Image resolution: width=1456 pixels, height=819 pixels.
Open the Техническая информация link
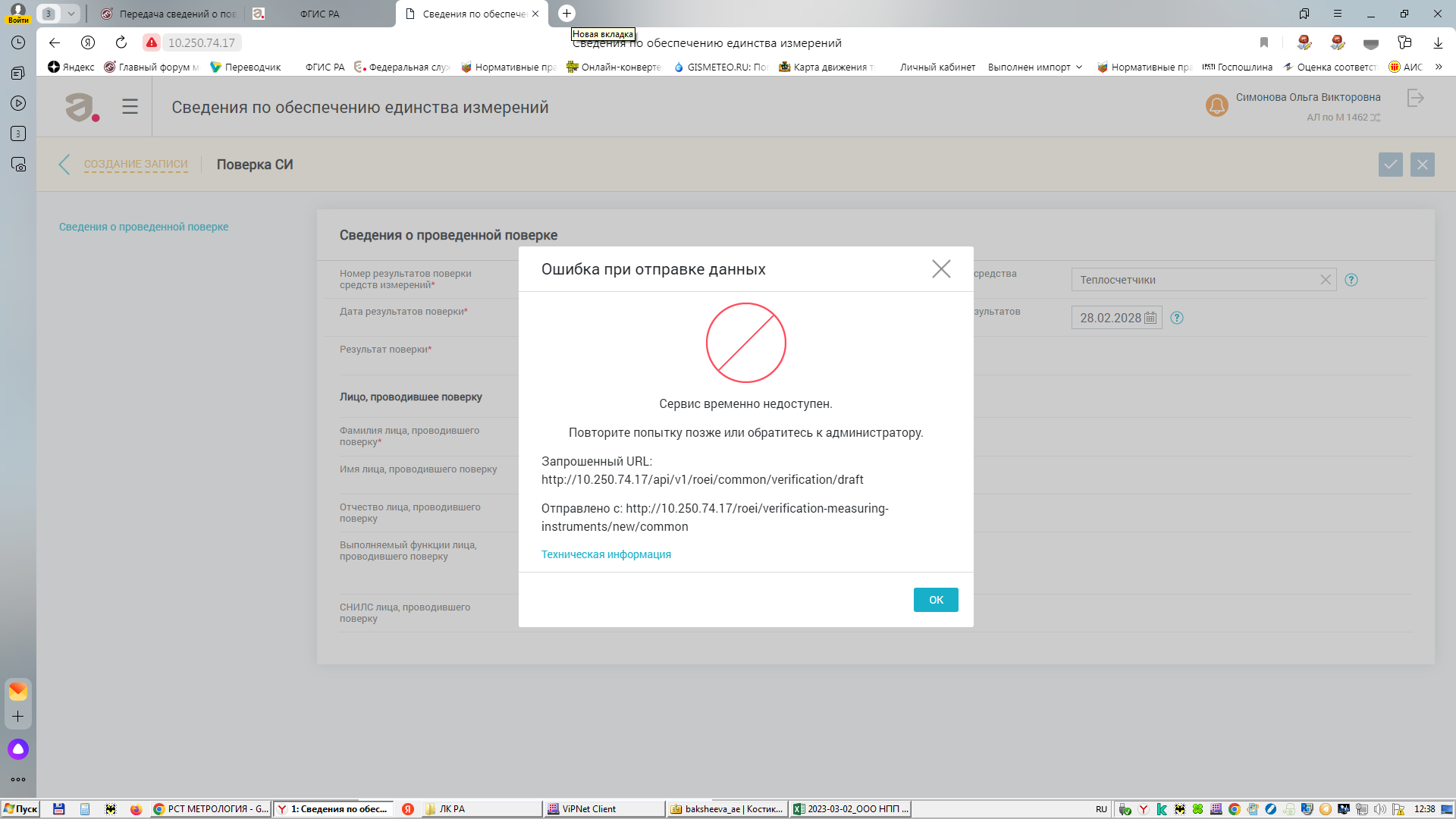606,554
